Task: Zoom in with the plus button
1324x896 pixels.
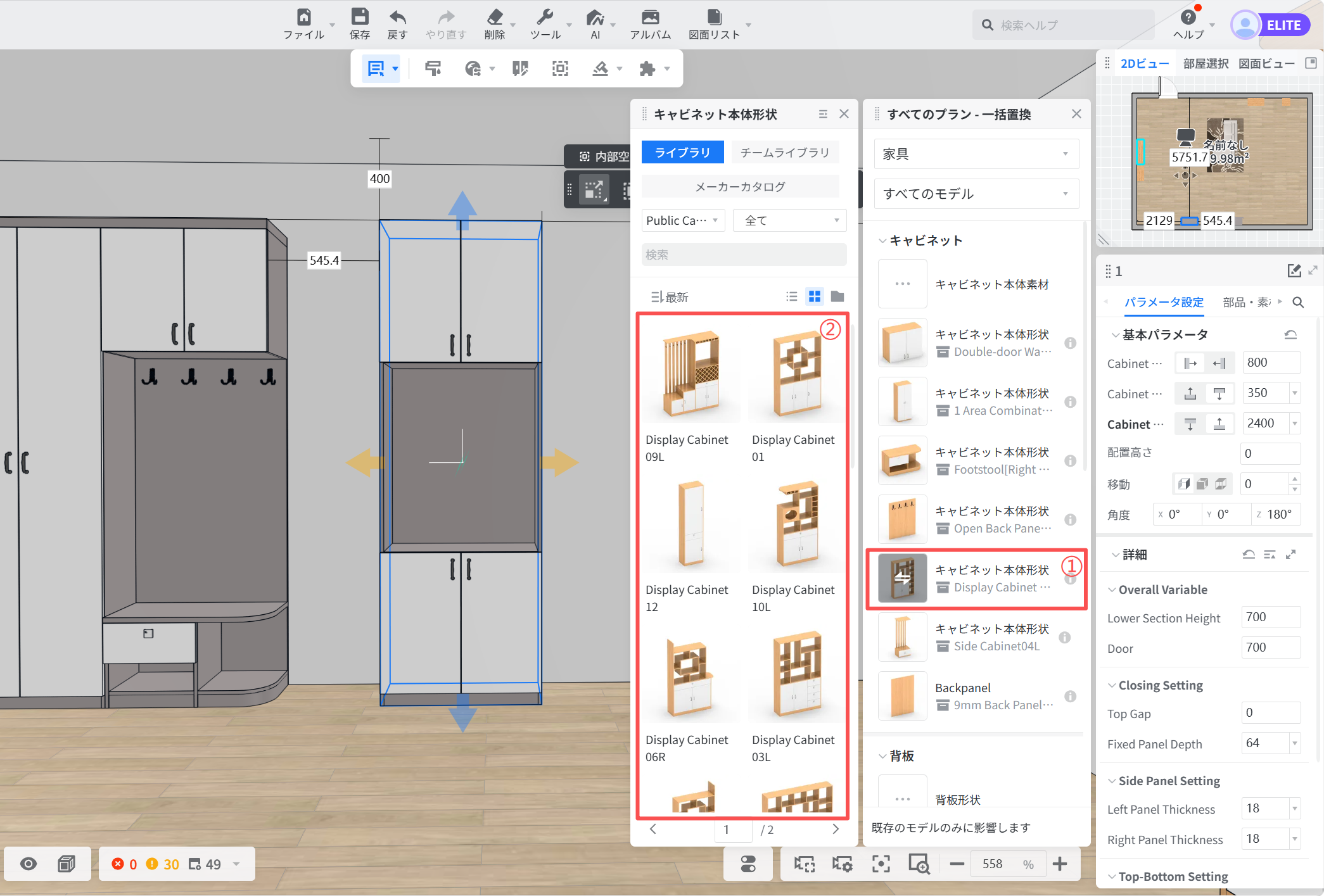Action: (1059, 864)
